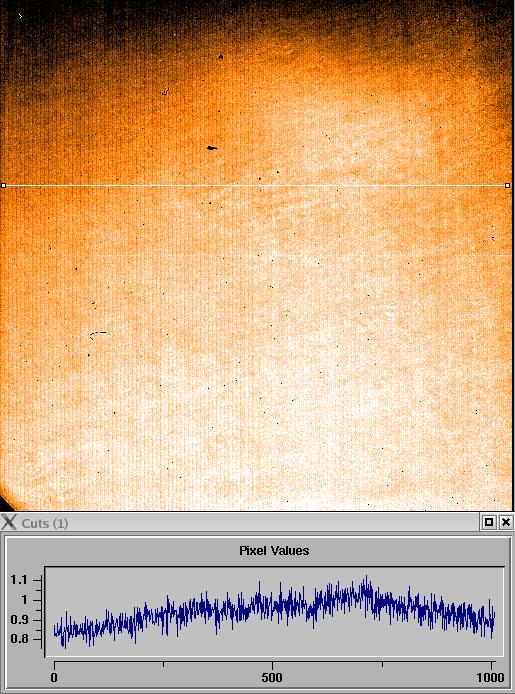Select the right endpoint handle of cut line
This screenshot has width=515, height=694.
tap(507, 185)
